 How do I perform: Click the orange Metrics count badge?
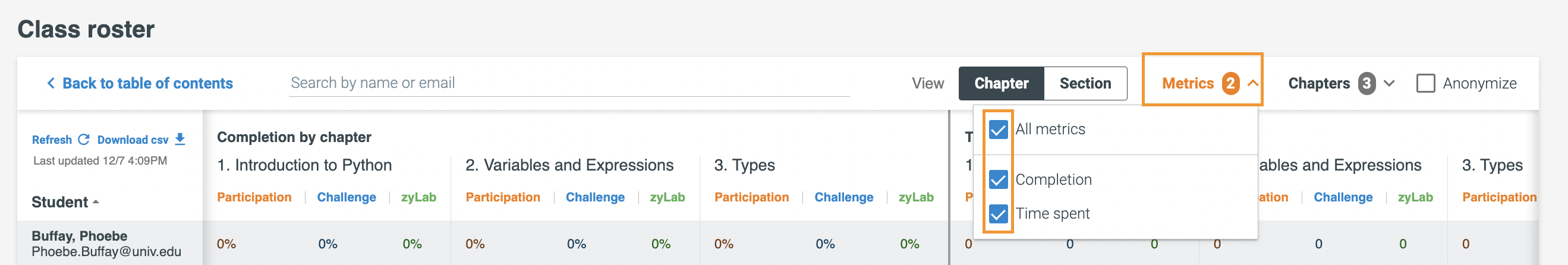click(x=1230, y=83)
